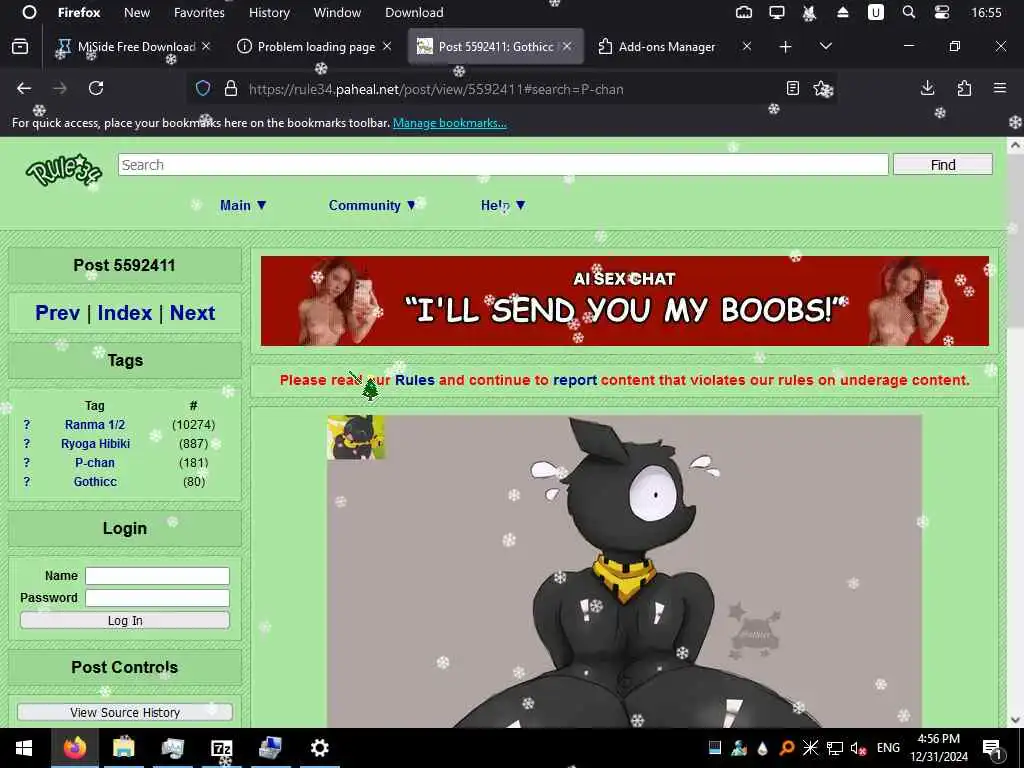Screen dimensions: 1024x768
Task: Open the Settings gear in the taskbar
Action: (x=319, y=748)
